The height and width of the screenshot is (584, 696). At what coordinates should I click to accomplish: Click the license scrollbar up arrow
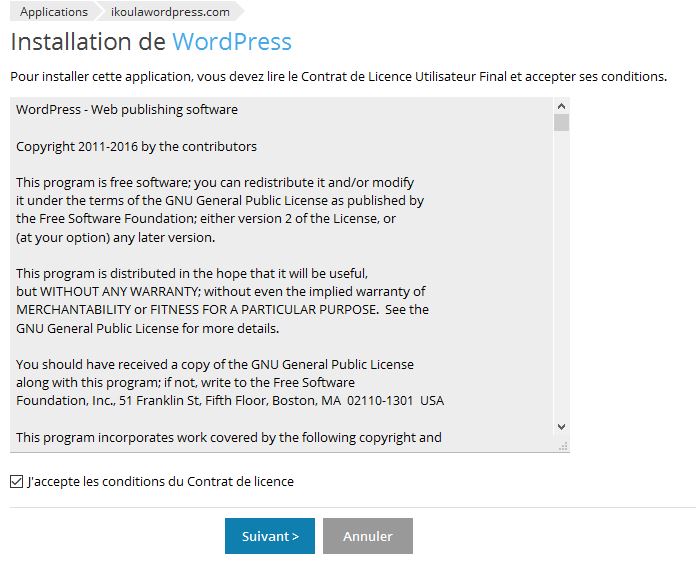click(x=561, y=105)
